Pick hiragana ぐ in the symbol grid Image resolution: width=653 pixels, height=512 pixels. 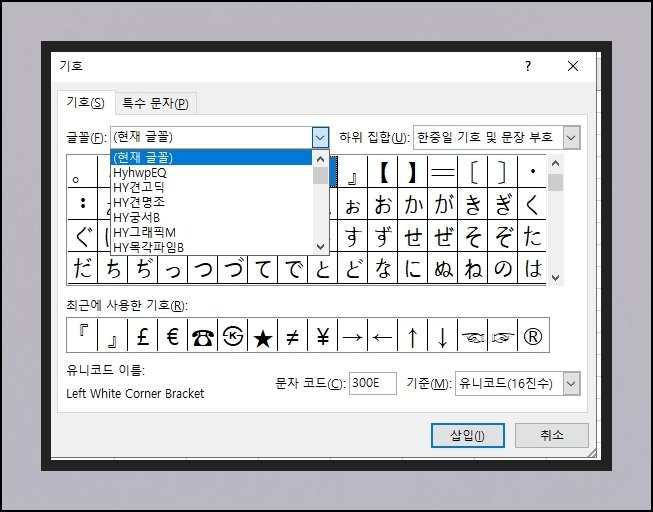click(82, 236)
